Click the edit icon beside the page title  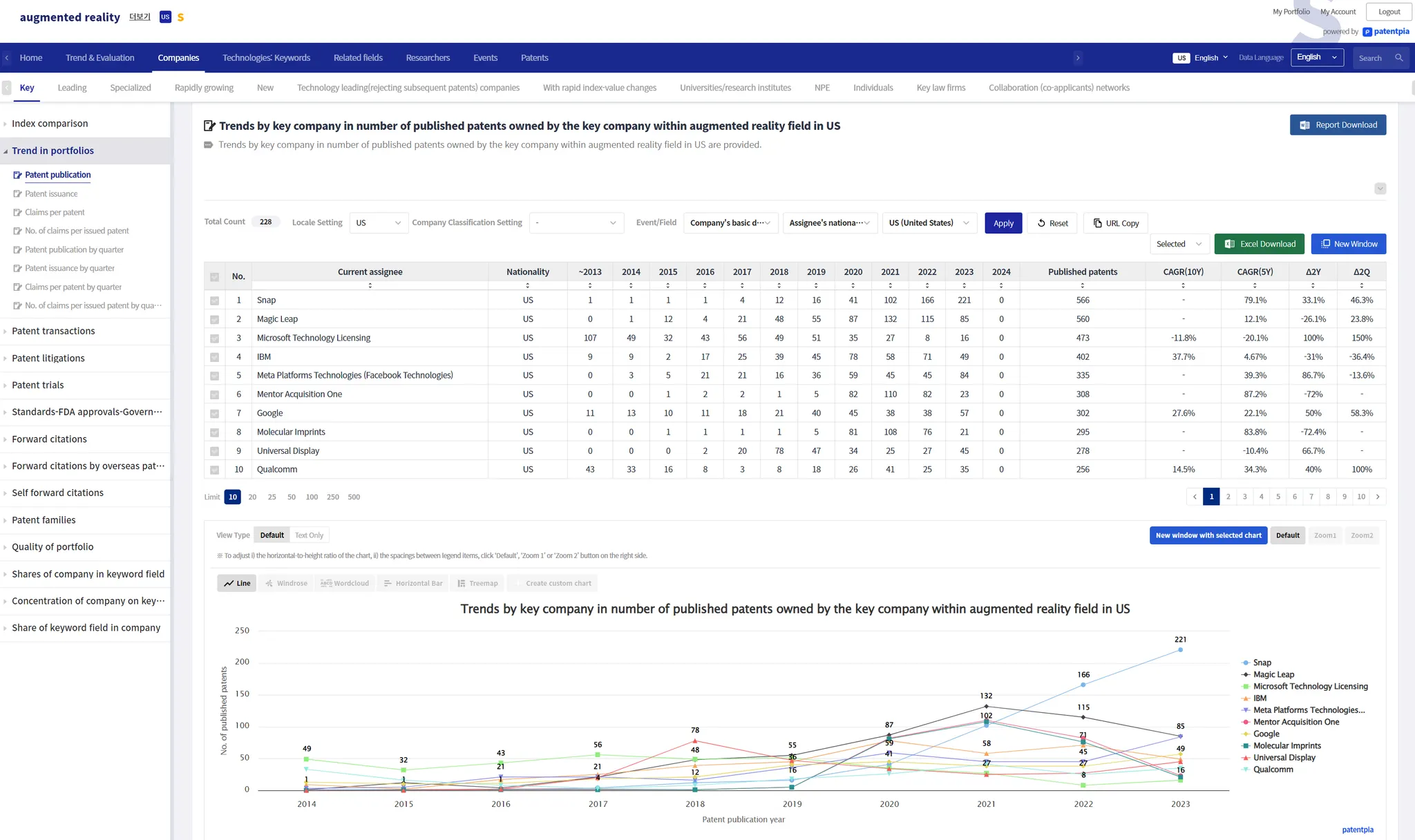click(x=209, y=126)
